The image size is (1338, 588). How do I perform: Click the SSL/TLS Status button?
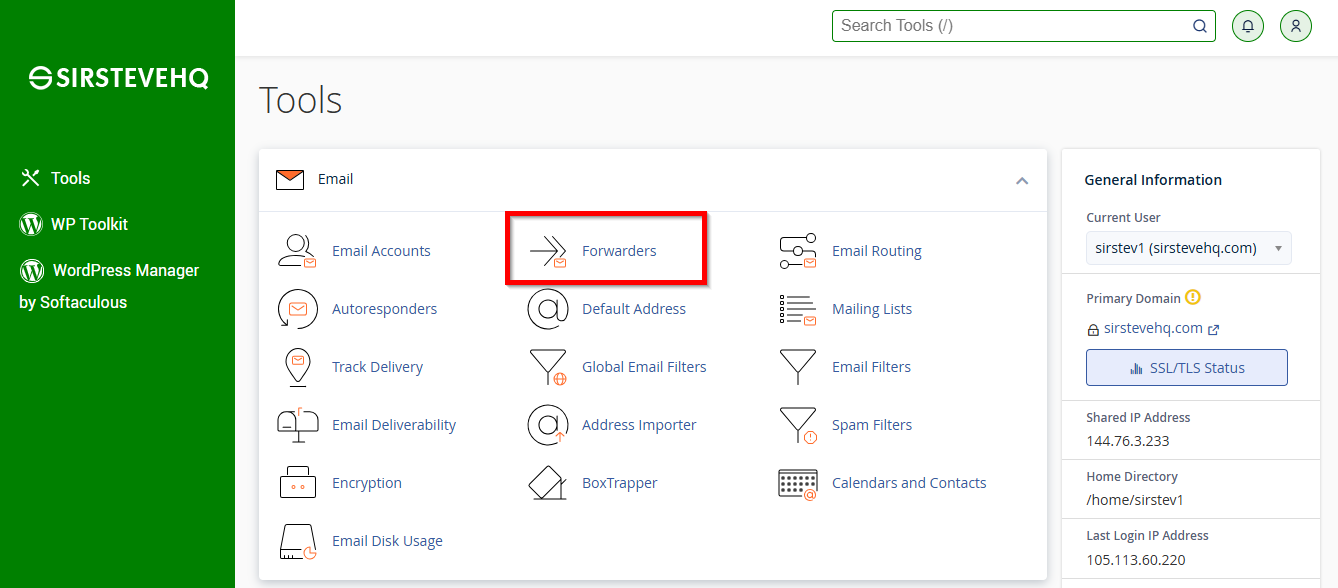[x=1186, y=368]
